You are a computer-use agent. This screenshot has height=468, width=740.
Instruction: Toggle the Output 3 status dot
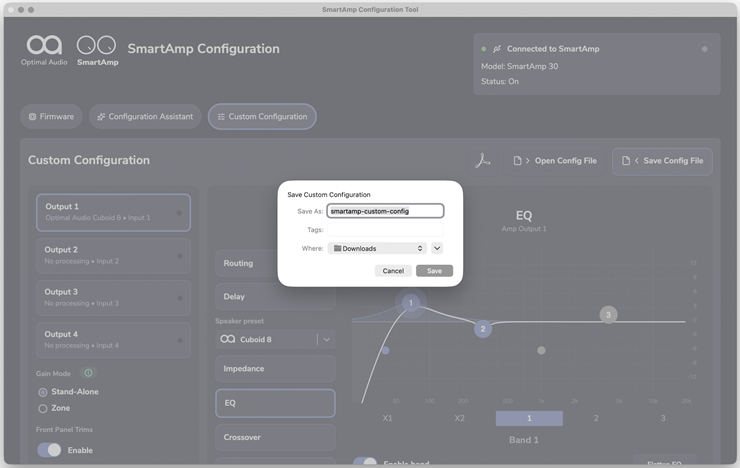180,298
